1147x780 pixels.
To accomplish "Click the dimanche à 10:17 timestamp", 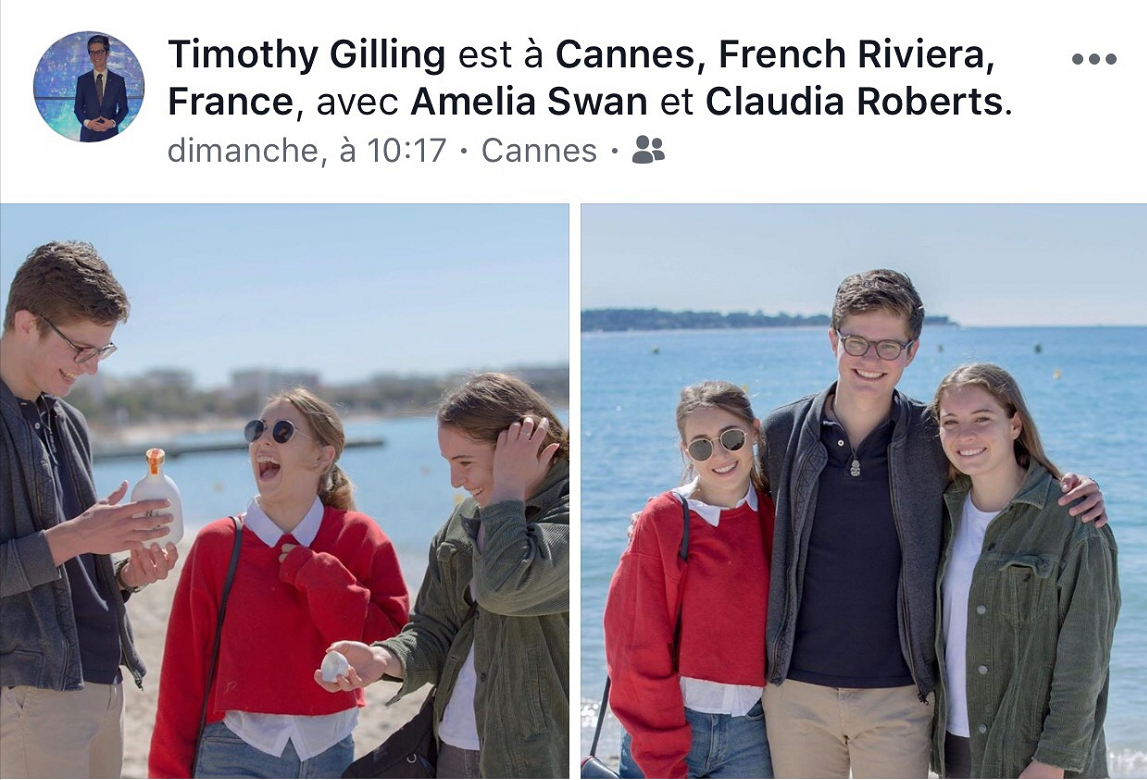I will point(307,151).
